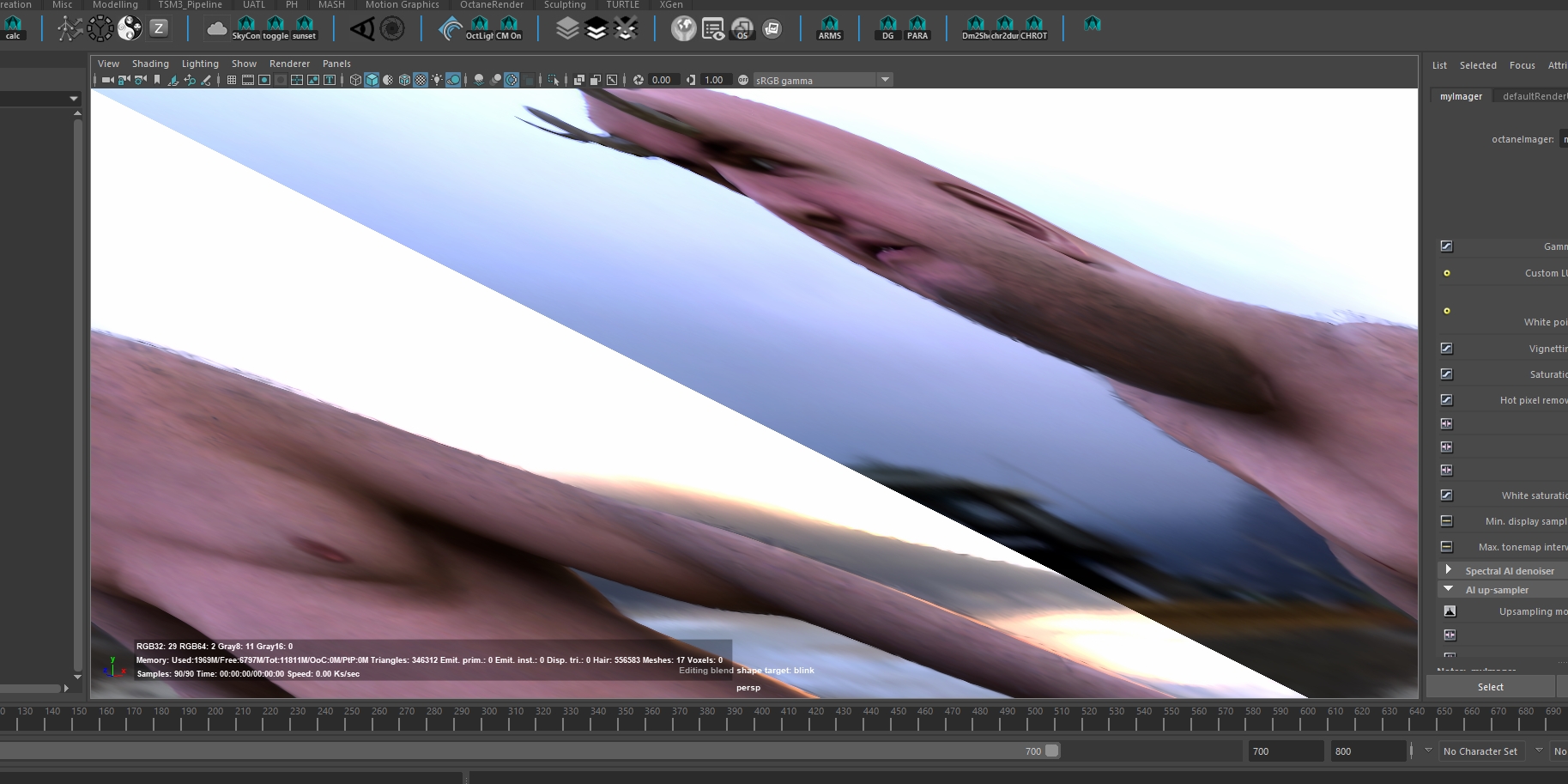The height and width of the screenshot is (784, 1568).
Task: Click the range slider handle at 700
Action: click(1052, 751)
